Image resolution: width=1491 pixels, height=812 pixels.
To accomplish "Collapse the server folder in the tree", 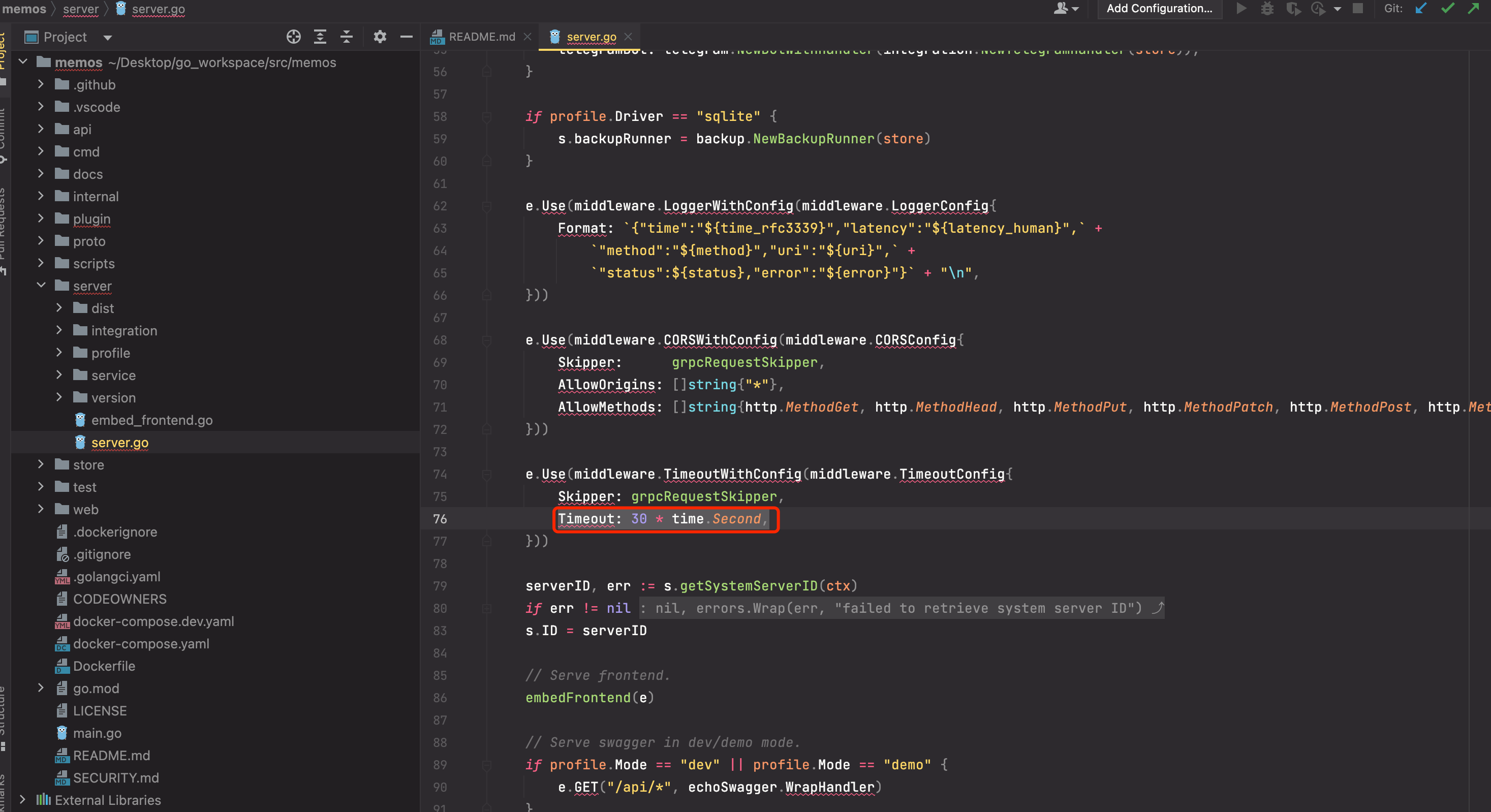I will point(41,286).
